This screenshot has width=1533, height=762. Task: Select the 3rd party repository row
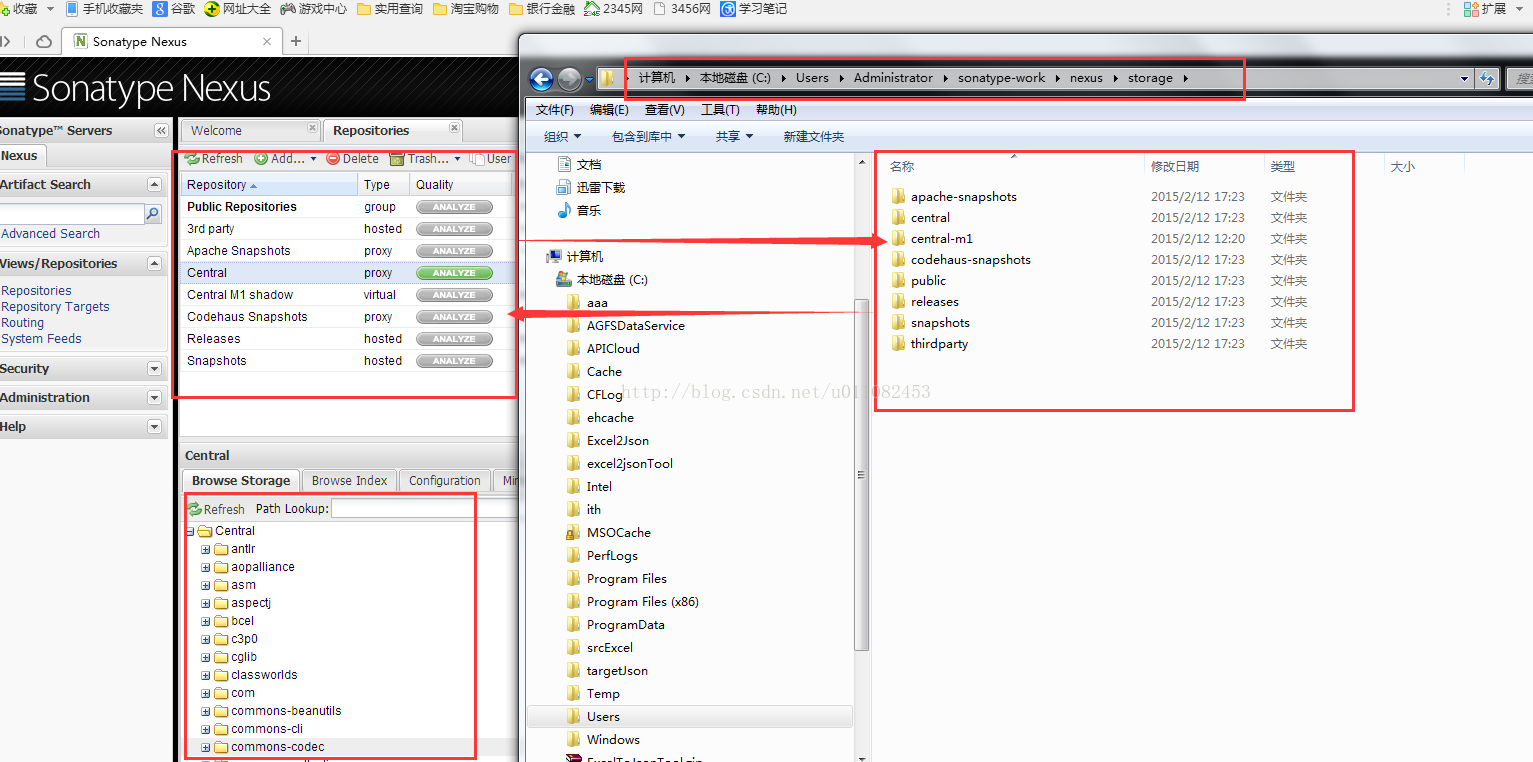click(348, 229)
